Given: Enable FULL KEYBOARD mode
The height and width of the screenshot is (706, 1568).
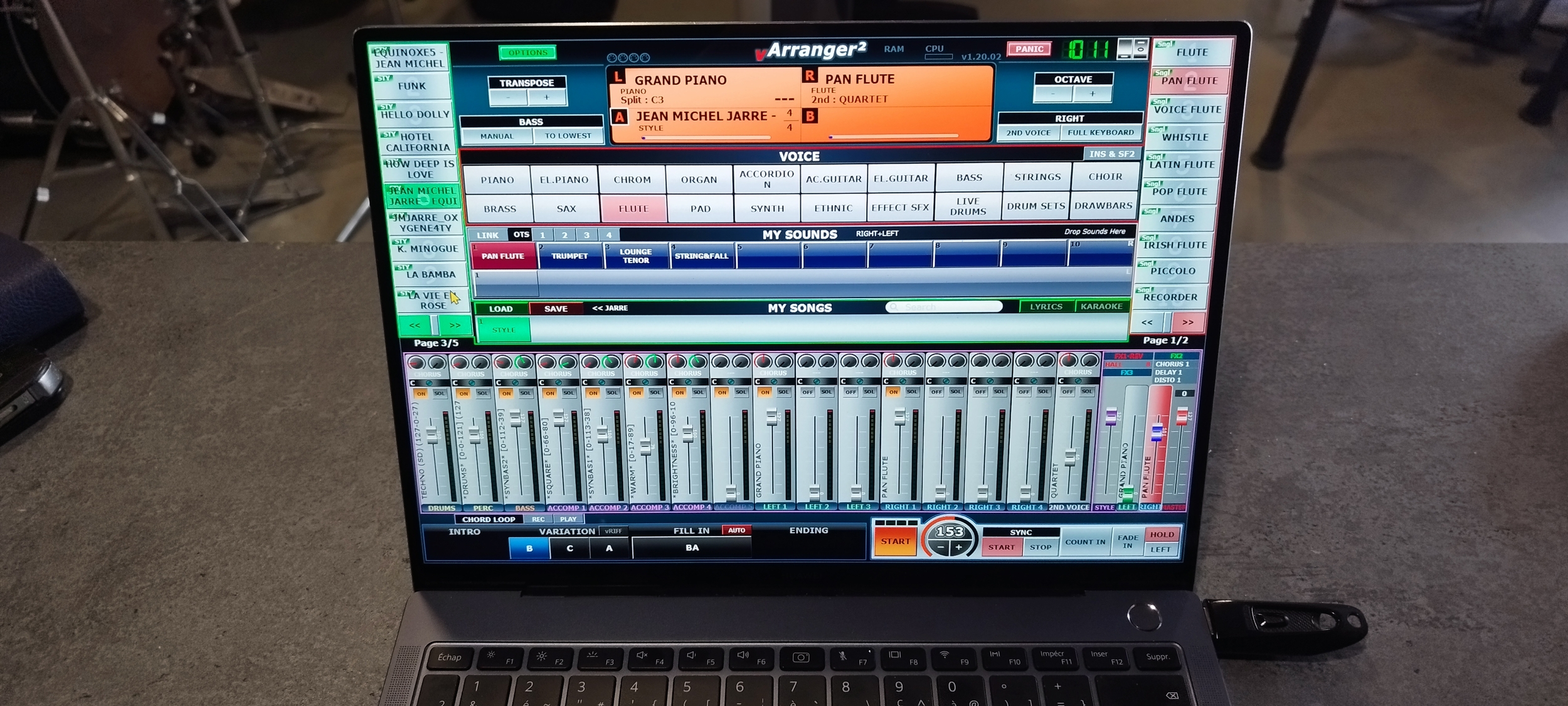Looking at the screenshot, I should [x=1101, y=132].
